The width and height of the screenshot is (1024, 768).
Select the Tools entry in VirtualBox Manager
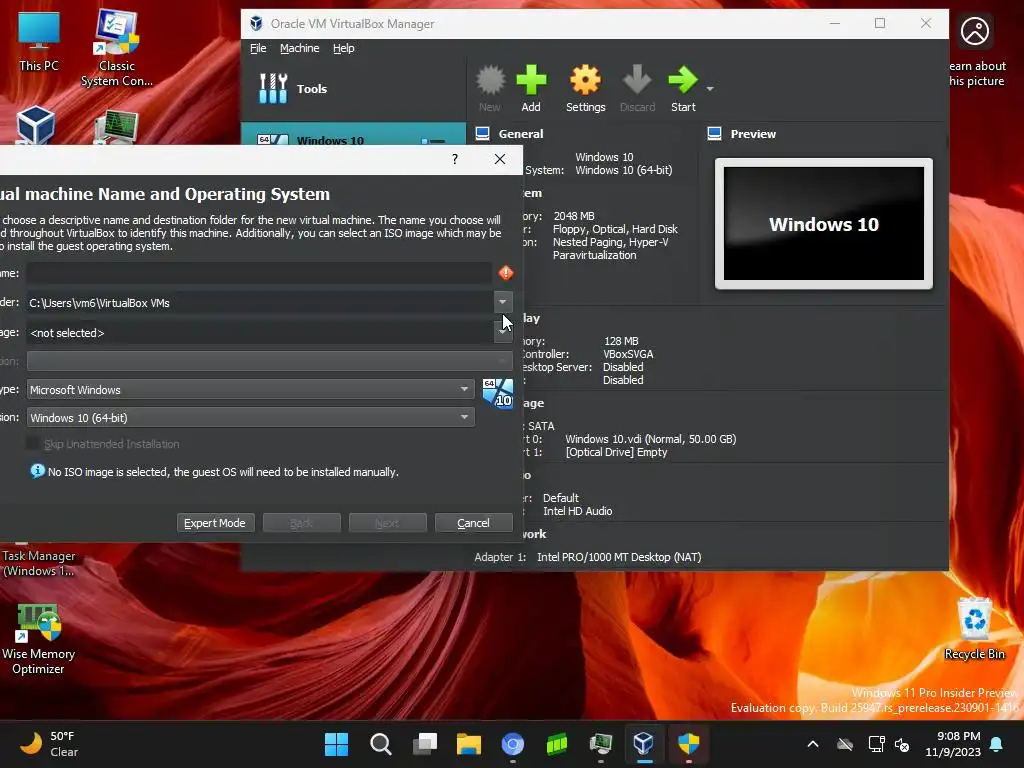pos(353,88)
